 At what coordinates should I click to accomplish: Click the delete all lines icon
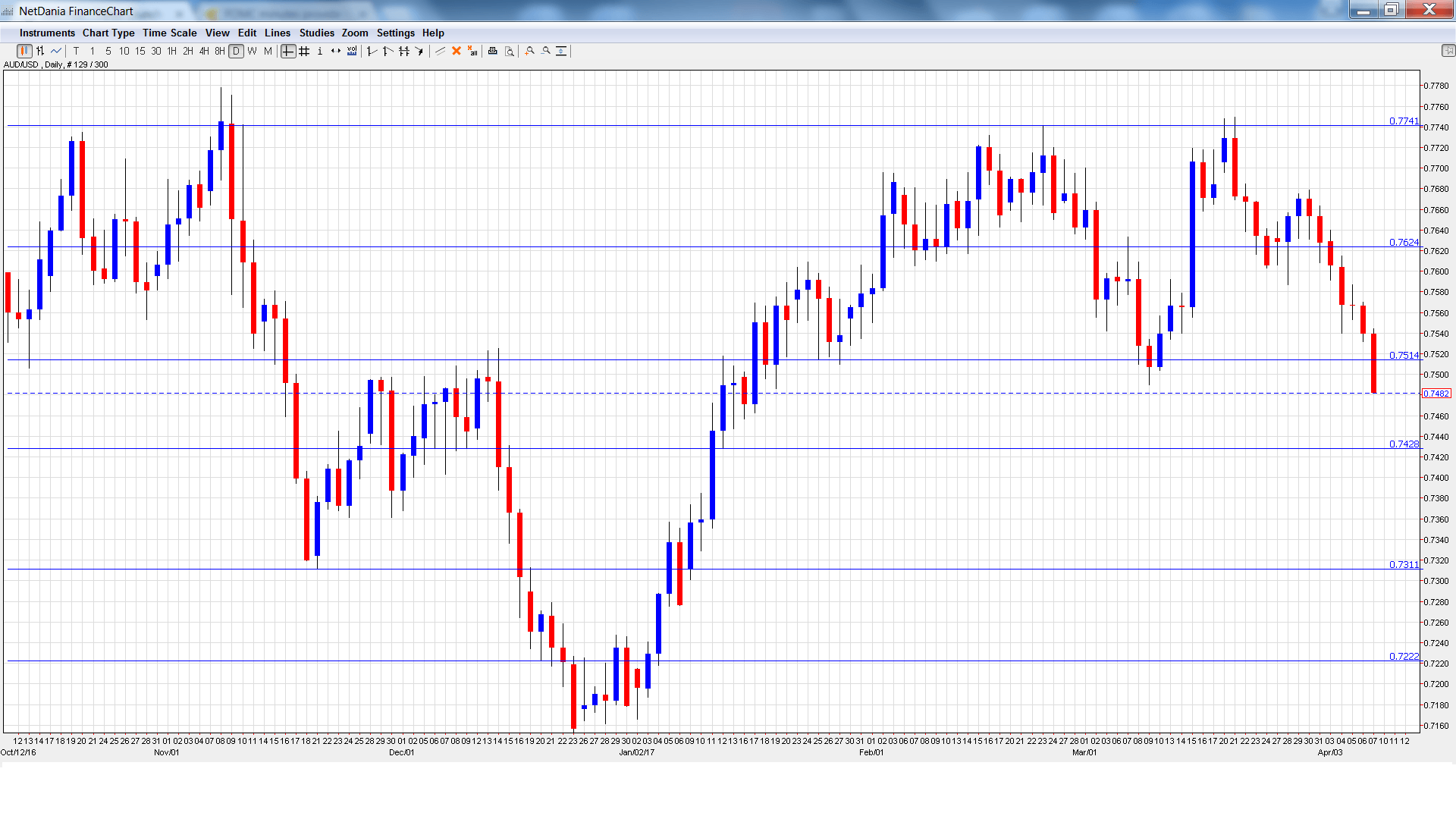472,51
